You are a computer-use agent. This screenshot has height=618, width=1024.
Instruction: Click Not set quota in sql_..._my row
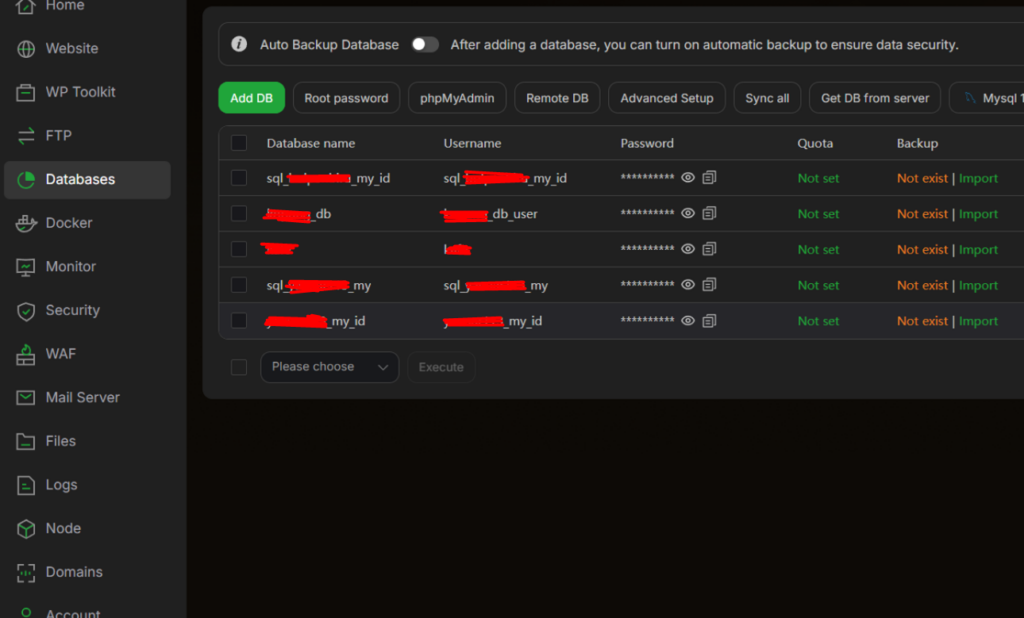818,285
